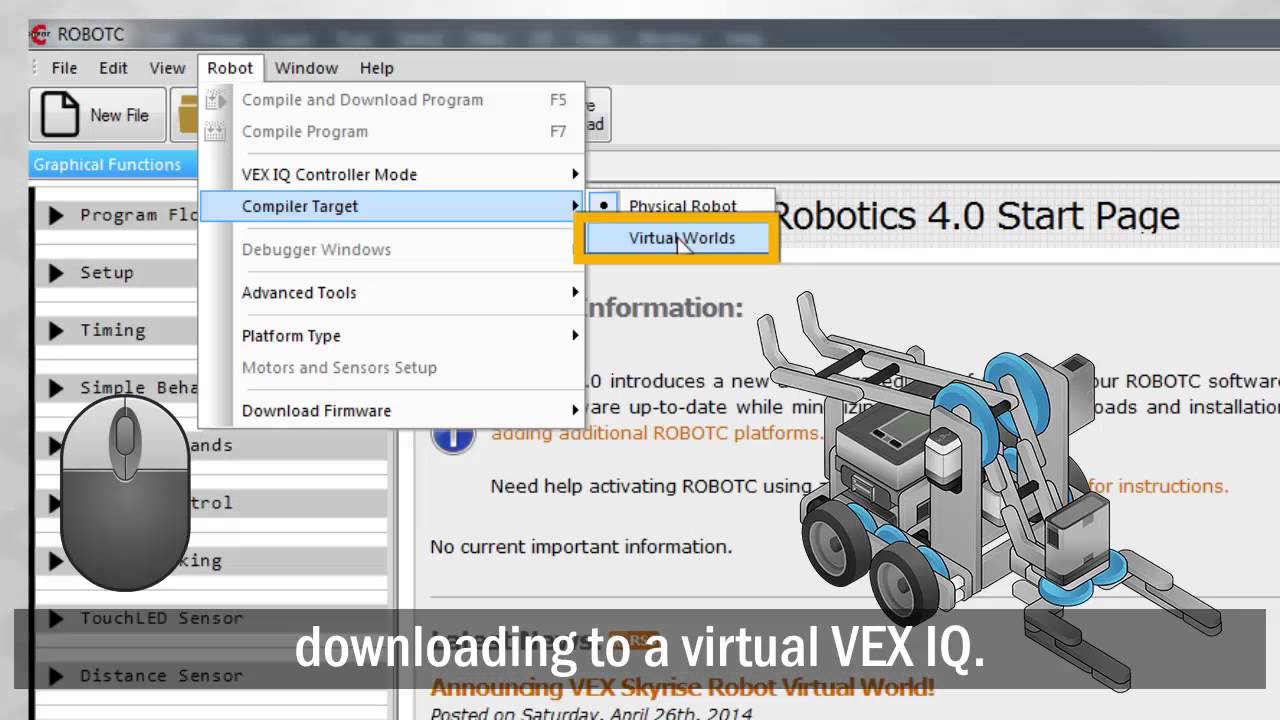Choose Virtual Worlds as compiler target
1280x720 pixels.
pos(681,238)
